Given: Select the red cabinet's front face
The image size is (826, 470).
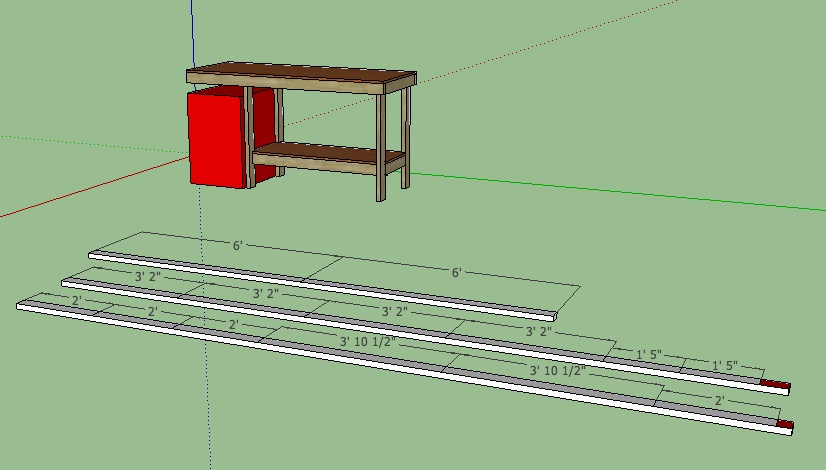Looking at the screenshot, I should pos(215,137).
